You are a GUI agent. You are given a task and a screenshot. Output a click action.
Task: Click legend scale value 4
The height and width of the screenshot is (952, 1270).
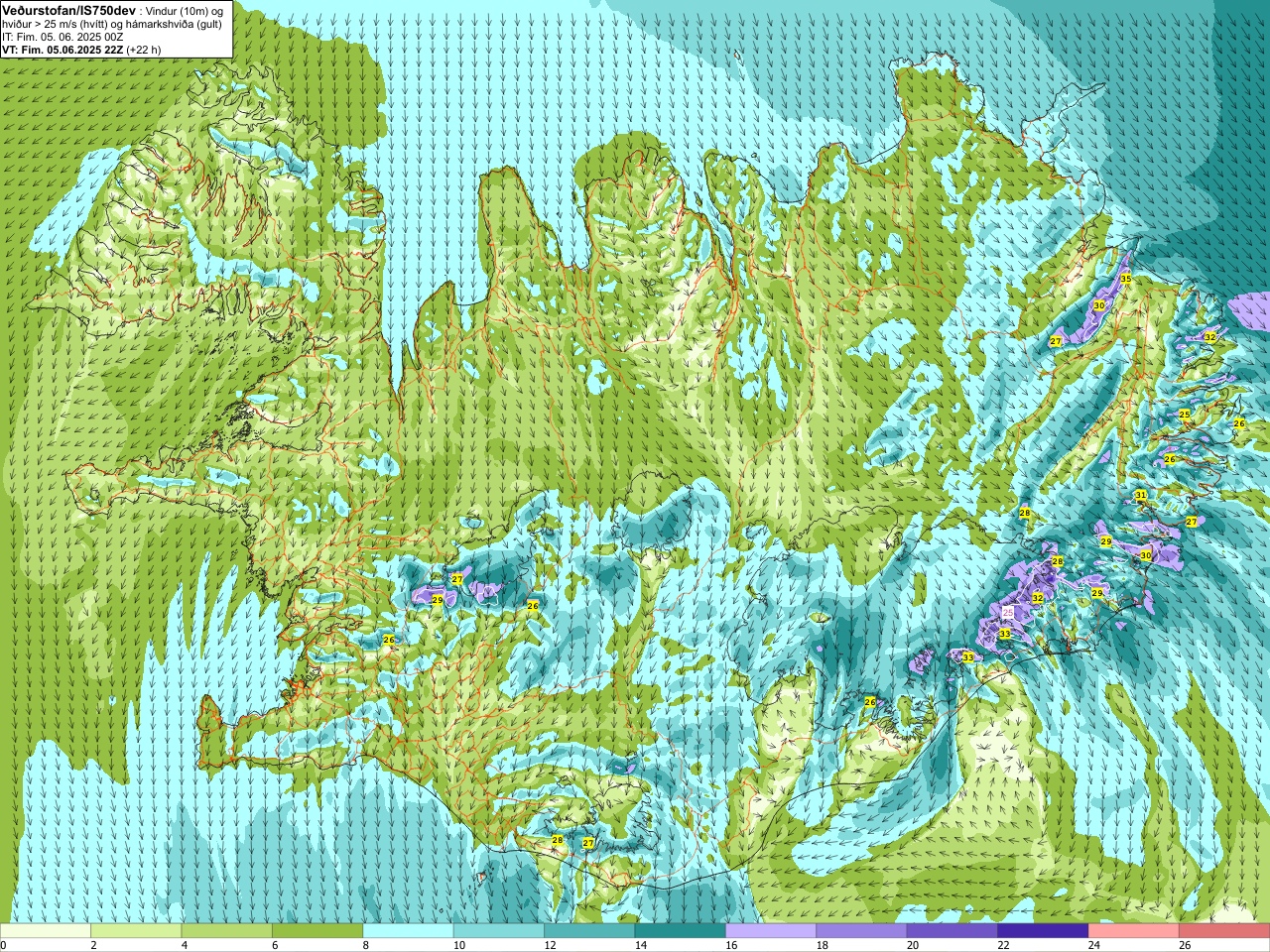tap(184, 945)
